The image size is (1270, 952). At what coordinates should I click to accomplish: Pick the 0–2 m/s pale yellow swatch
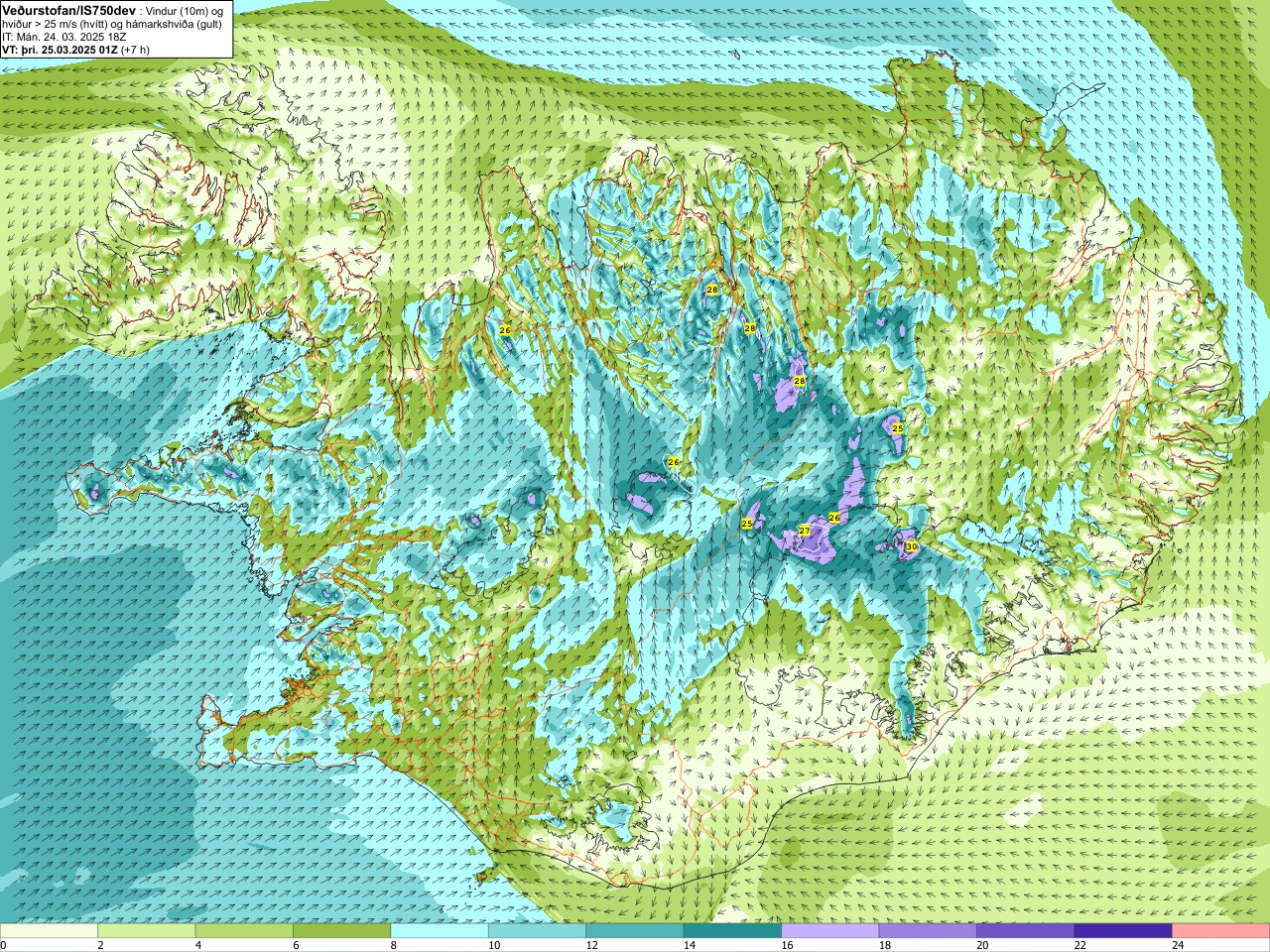[x=49, y=931]
